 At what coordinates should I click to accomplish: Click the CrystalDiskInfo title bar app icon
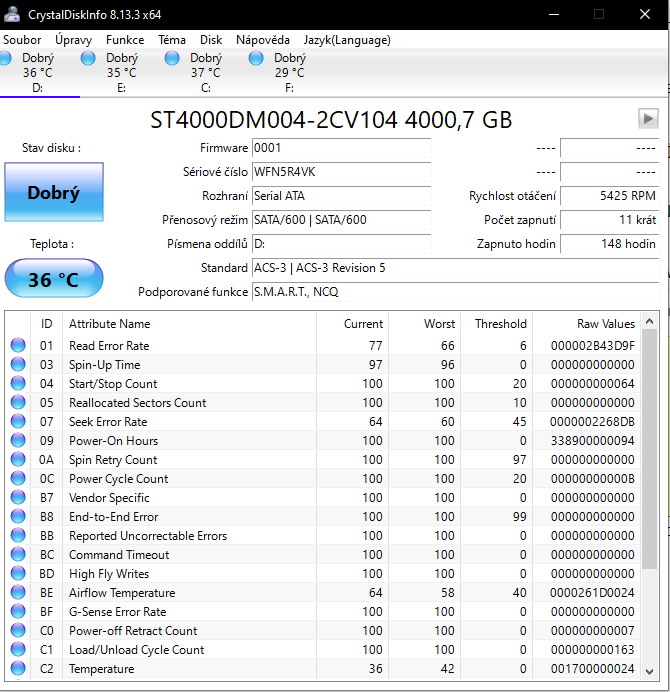click(12, 14)
